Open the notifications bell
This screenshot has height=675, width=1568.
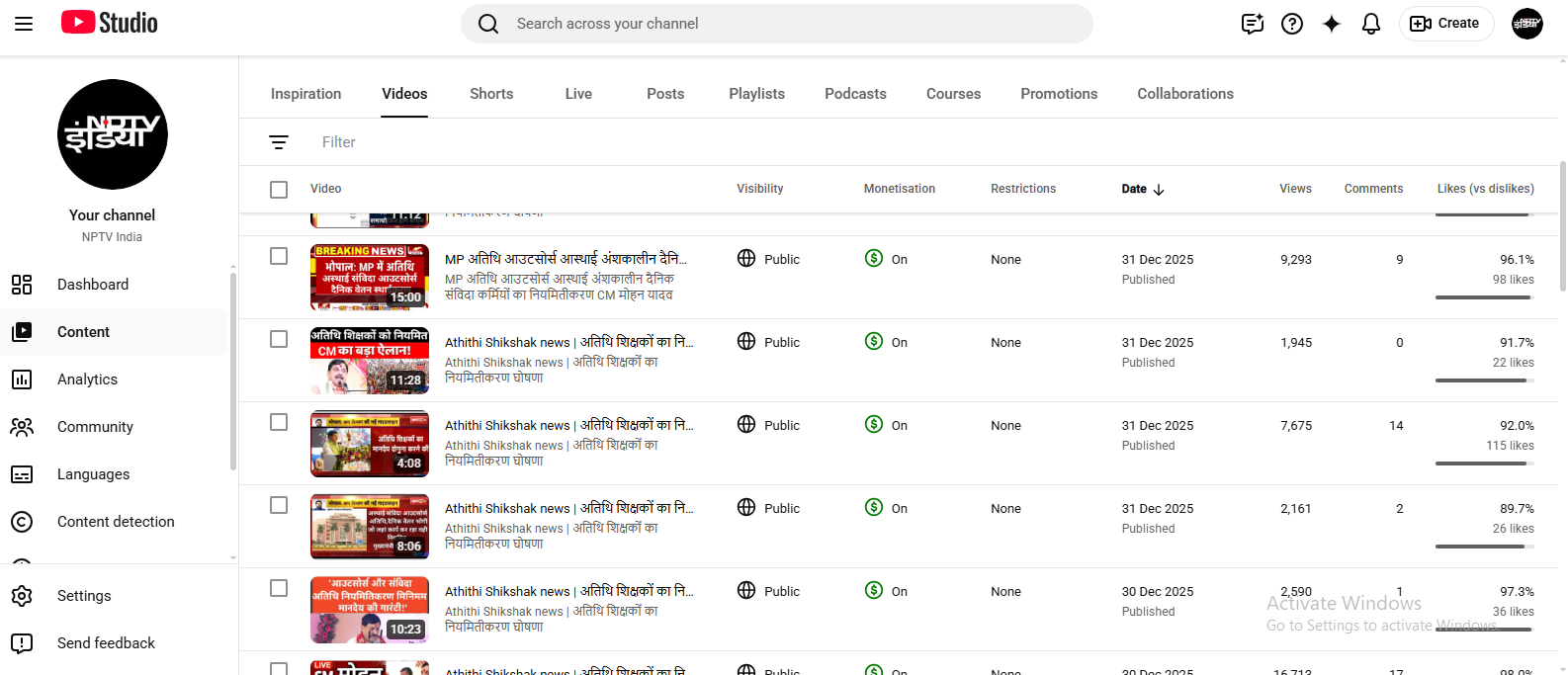[1370, 24]
